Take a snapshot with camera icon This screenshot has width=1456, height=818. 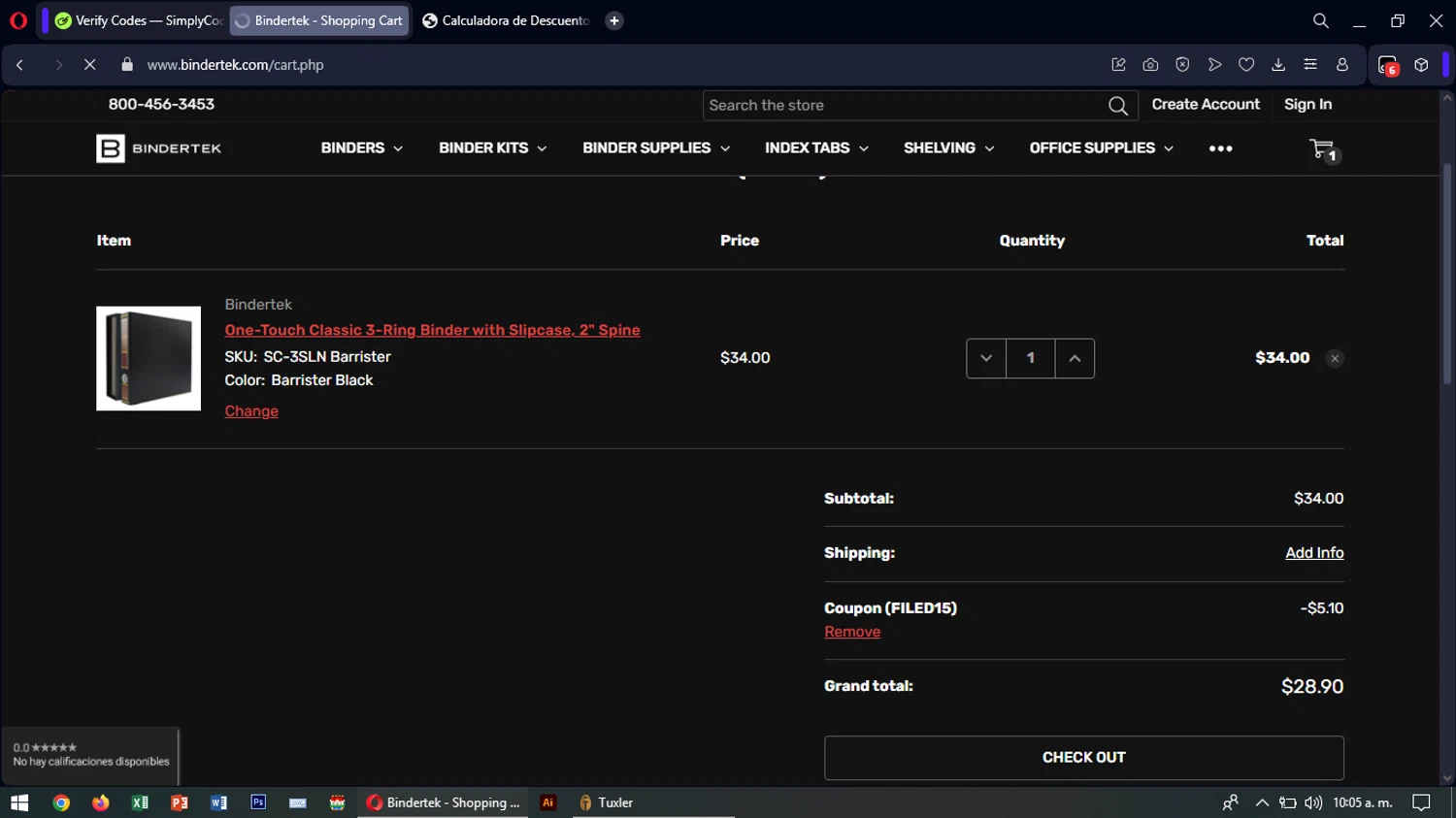coord(1150,65)
